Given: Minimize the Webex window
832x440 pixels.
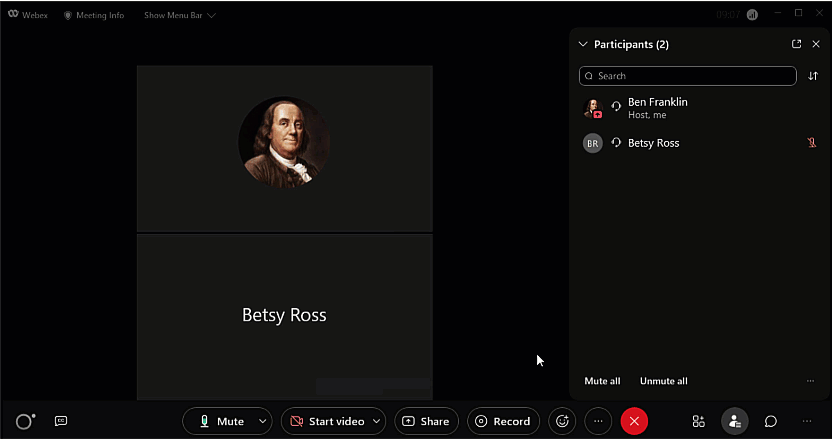Looking at the screenshot, I should (778, 13).
